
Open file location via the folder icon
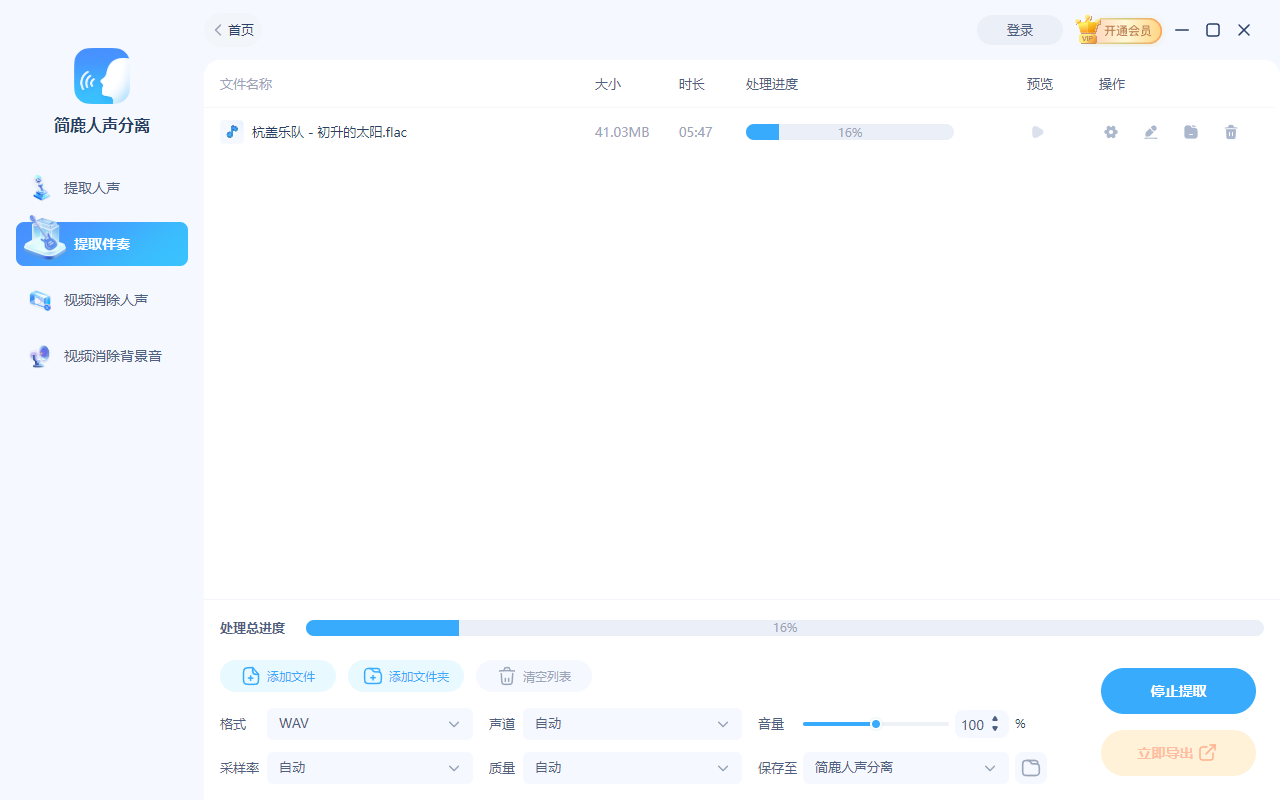(1190, 131)
